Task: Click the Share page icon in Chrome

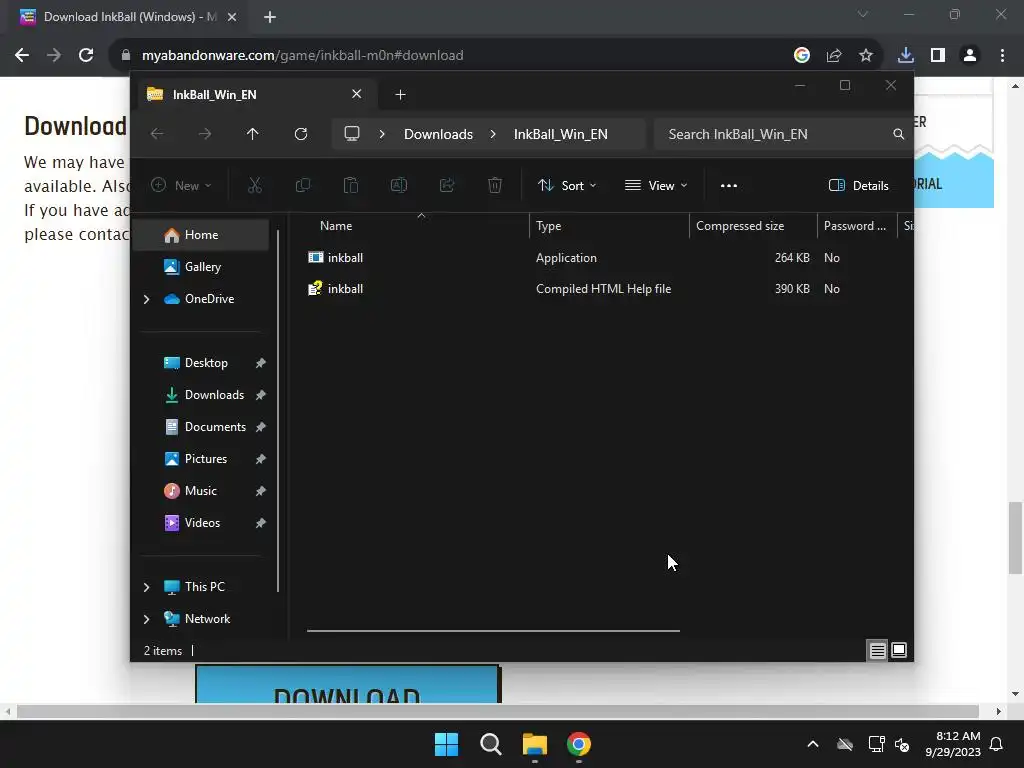Action: [834, 56]
